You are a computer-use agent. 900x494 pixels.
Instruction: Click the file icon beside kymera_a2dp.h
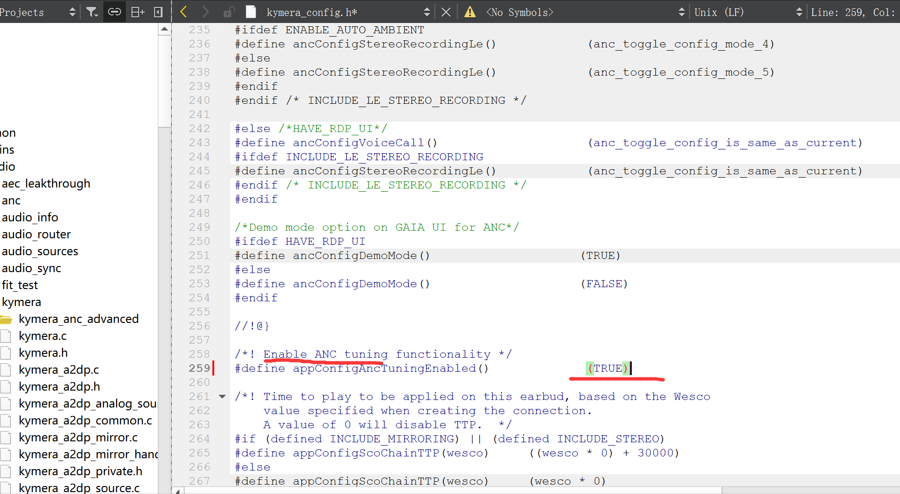tap(6, 387)
